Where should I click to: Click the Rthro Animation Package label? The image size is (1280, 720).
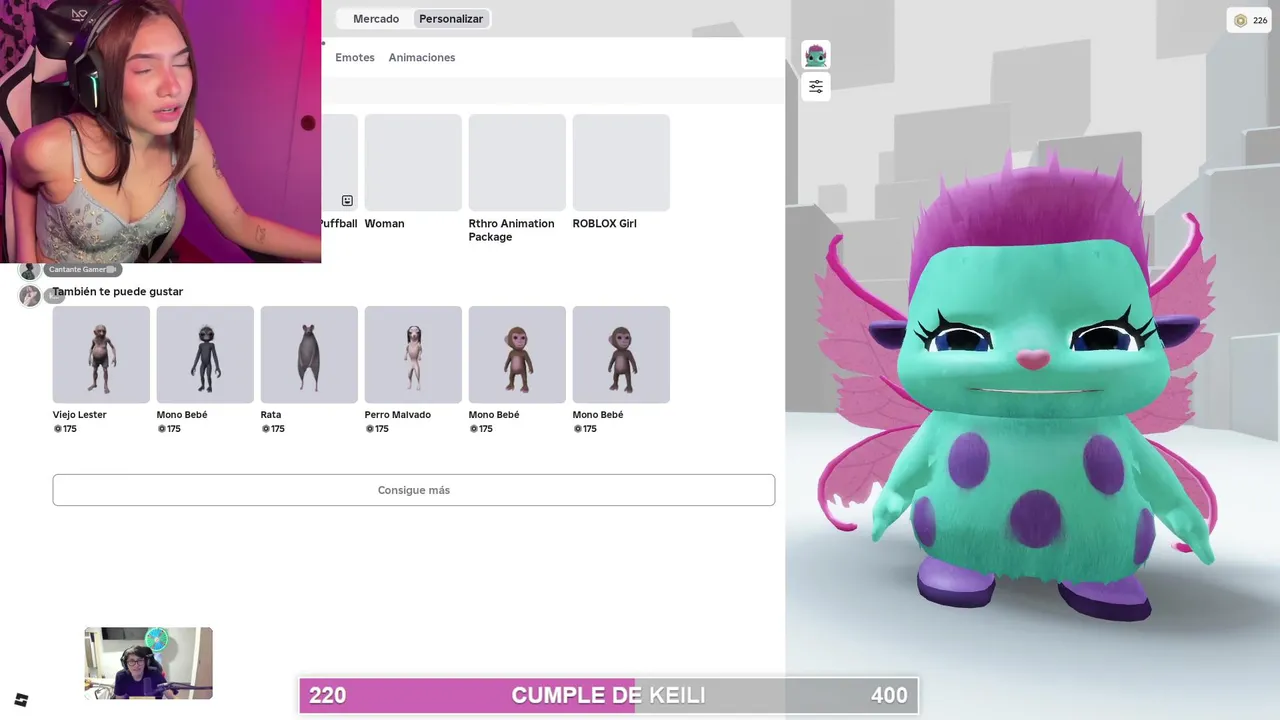tap(511, 230)
